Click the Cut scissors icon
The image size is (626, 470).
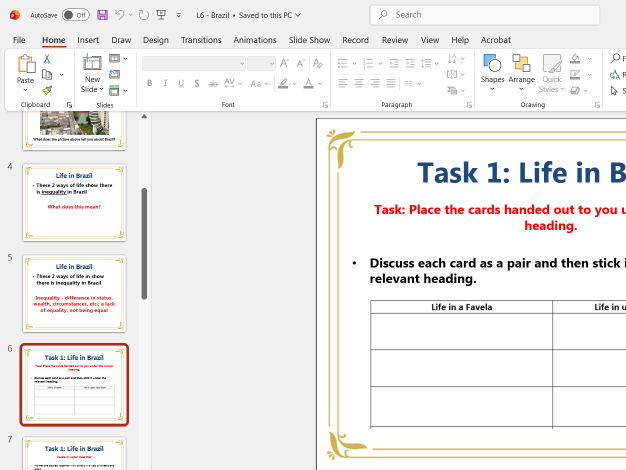[47, 59]
